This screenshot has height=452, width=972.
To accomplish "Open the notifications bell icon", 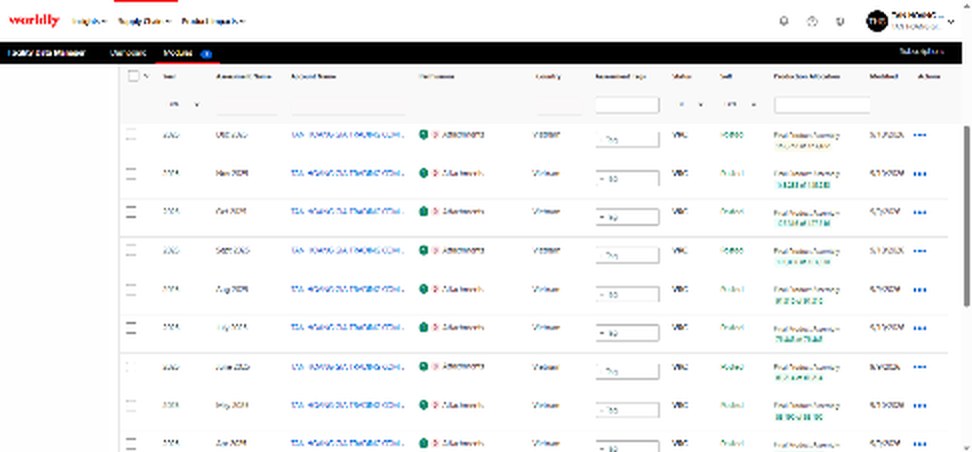I will click(784, 21).
